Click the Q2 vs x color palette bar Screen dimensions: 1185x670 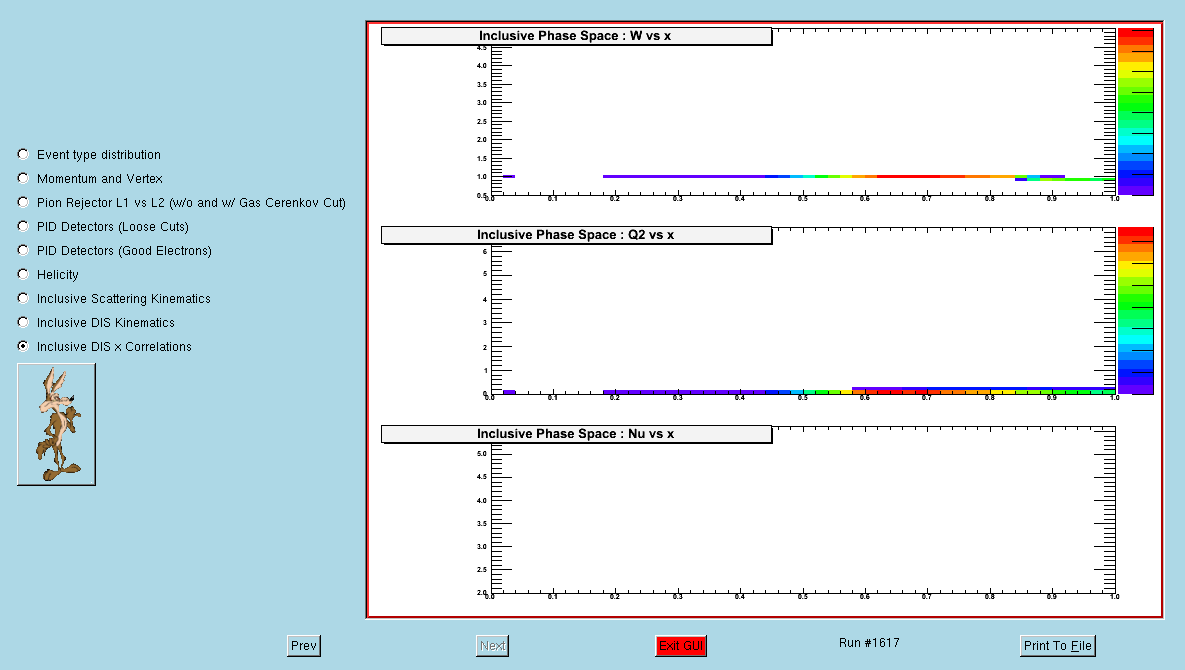(1136, 310)
